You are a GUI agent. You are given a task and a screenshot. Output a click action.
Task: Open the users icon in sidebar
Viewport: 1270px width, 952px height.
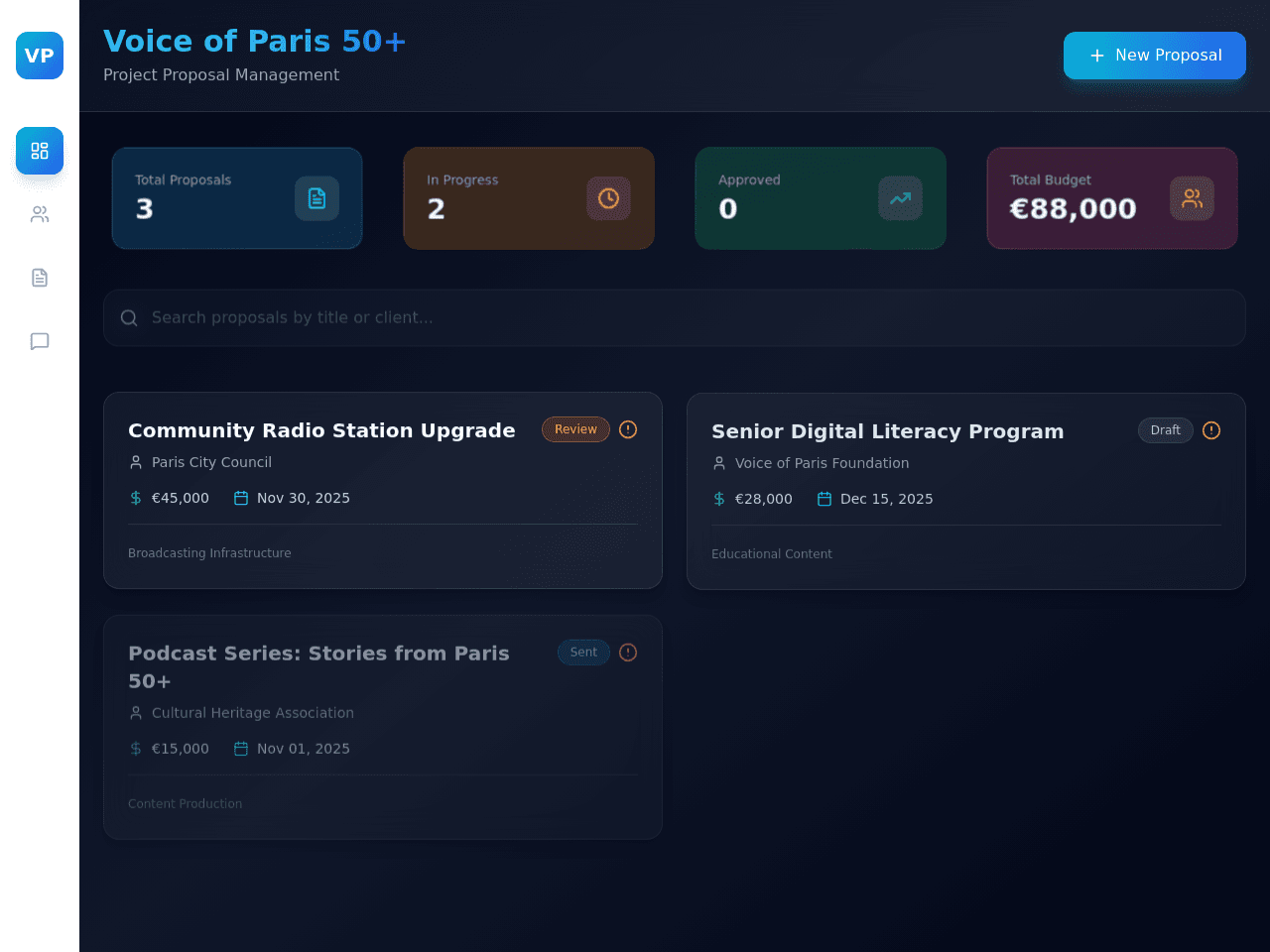(x=40, y=214)
